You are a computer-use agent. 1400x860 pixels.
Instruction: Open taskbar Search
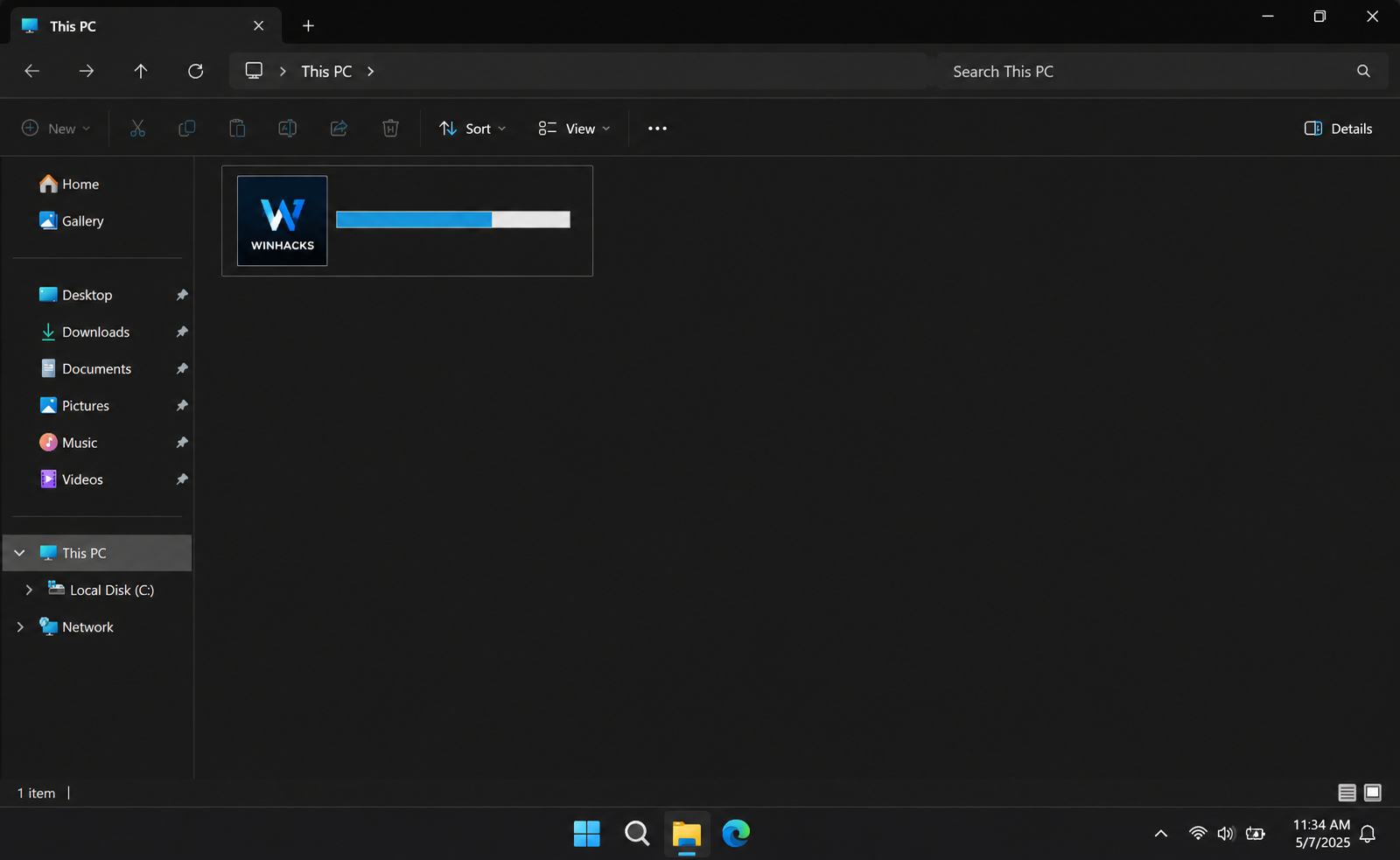(637, 834)
